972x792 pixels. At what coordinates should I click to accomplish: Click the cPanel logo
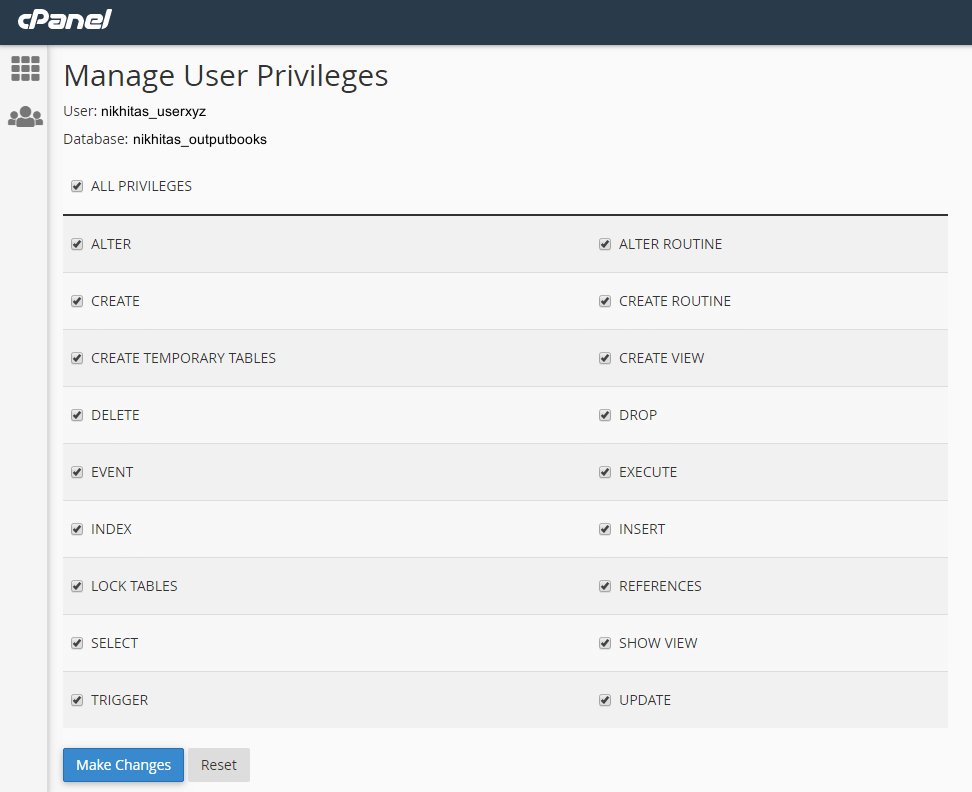[x=64, y=19]
